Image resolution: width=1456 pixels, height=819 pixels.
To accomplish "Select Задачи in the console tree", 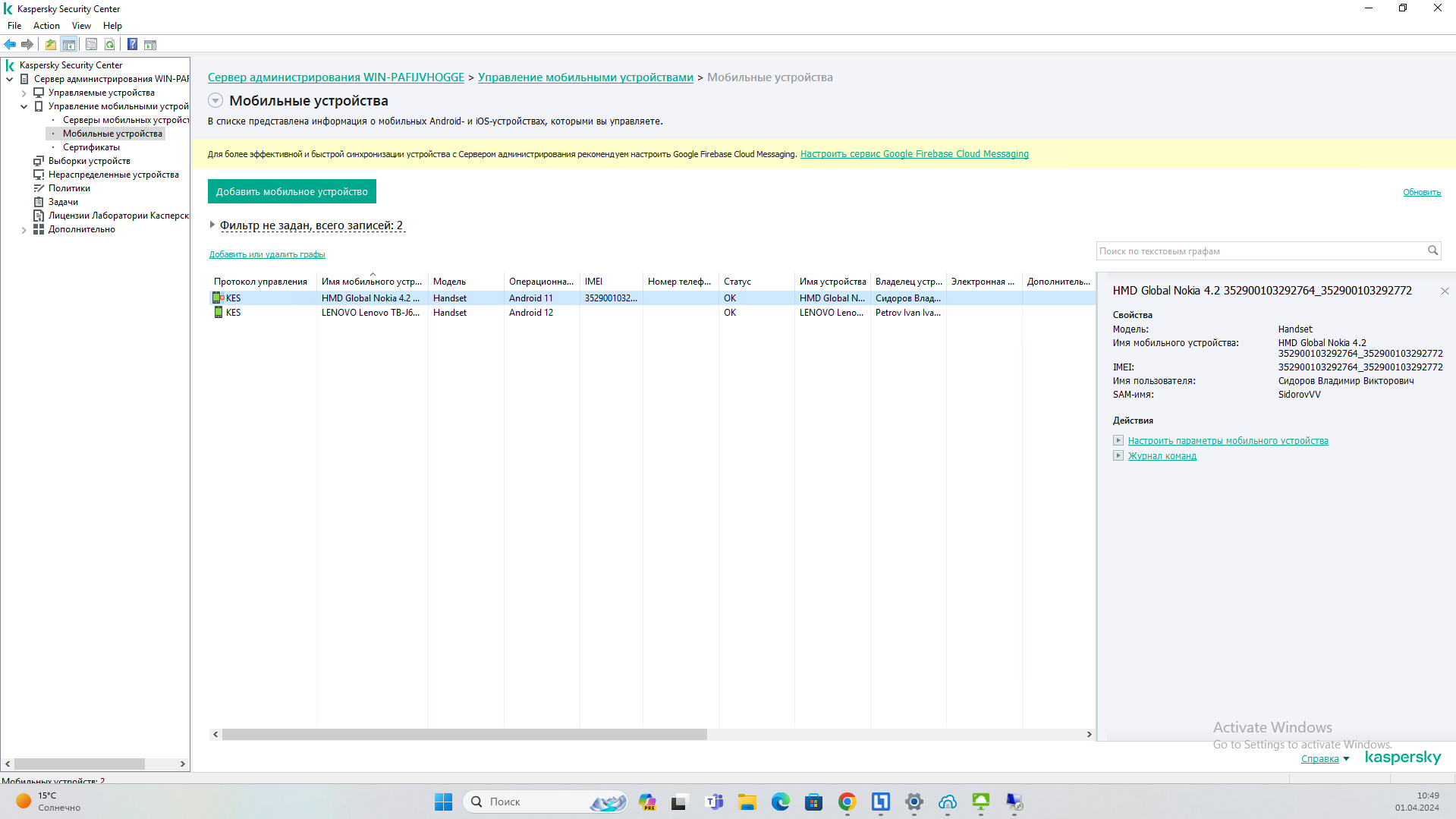I will click(x=63, y=202).
